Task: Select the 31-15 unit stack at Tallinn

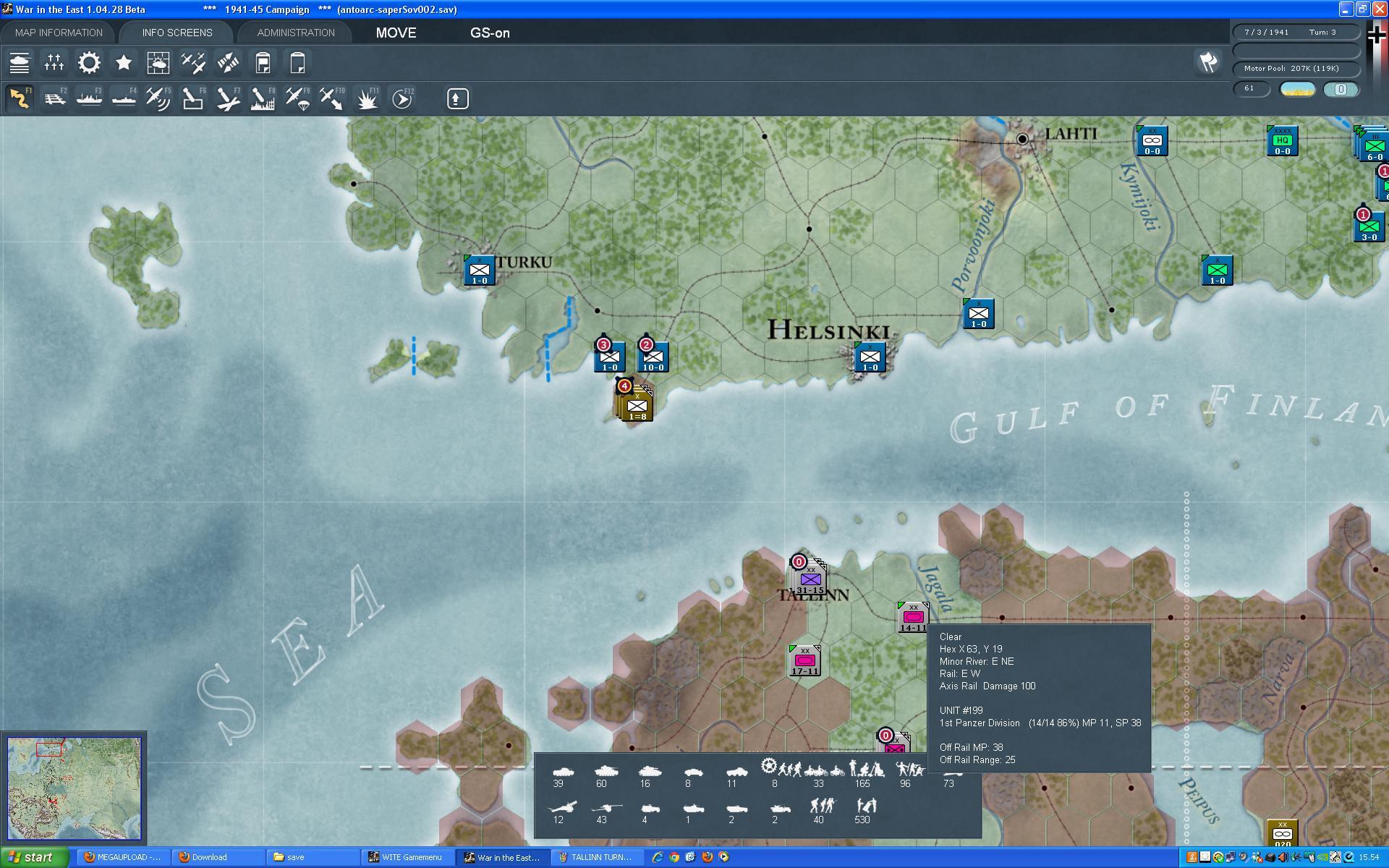Action: (810, 578)
